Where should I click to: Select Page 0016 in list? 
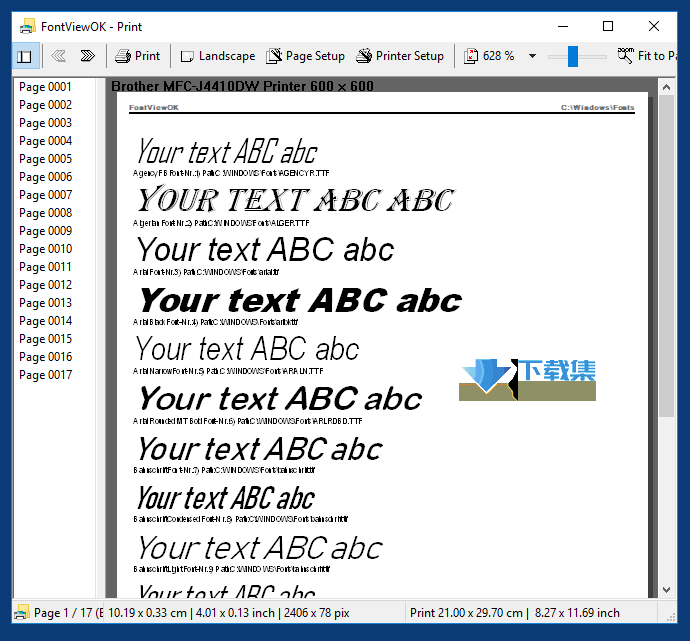(x=45, y=357)
